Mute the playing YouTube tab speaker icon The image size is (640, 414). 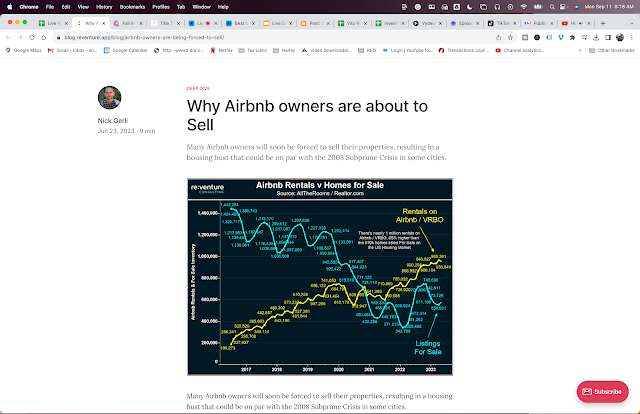click(x=580, y=23)
